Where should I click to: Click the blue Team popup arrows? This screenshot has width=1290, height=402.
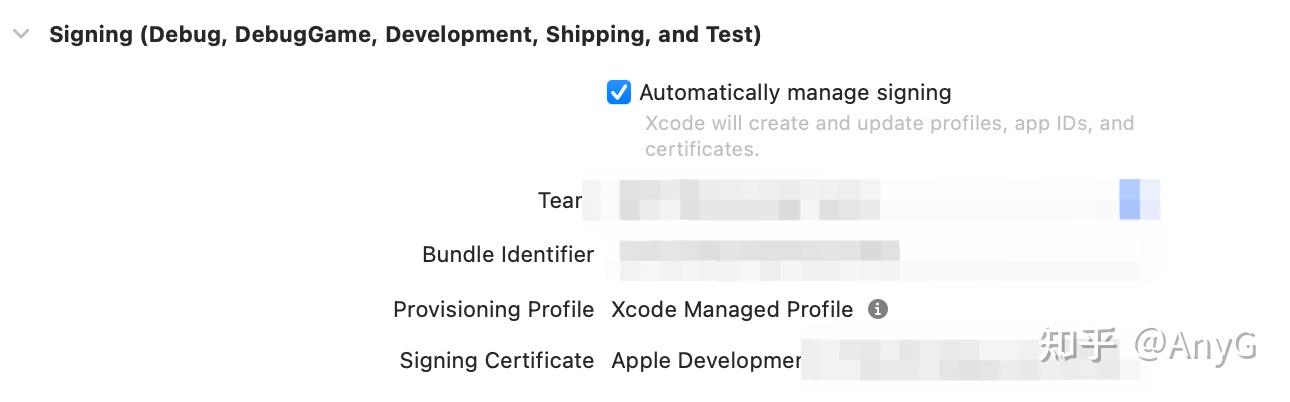point(1129,199)
